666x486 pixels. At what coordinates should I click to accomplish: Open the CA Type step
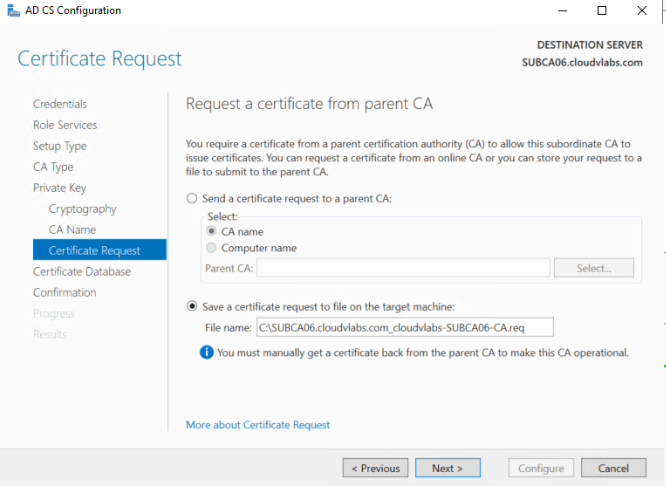[x=53, y=167]
